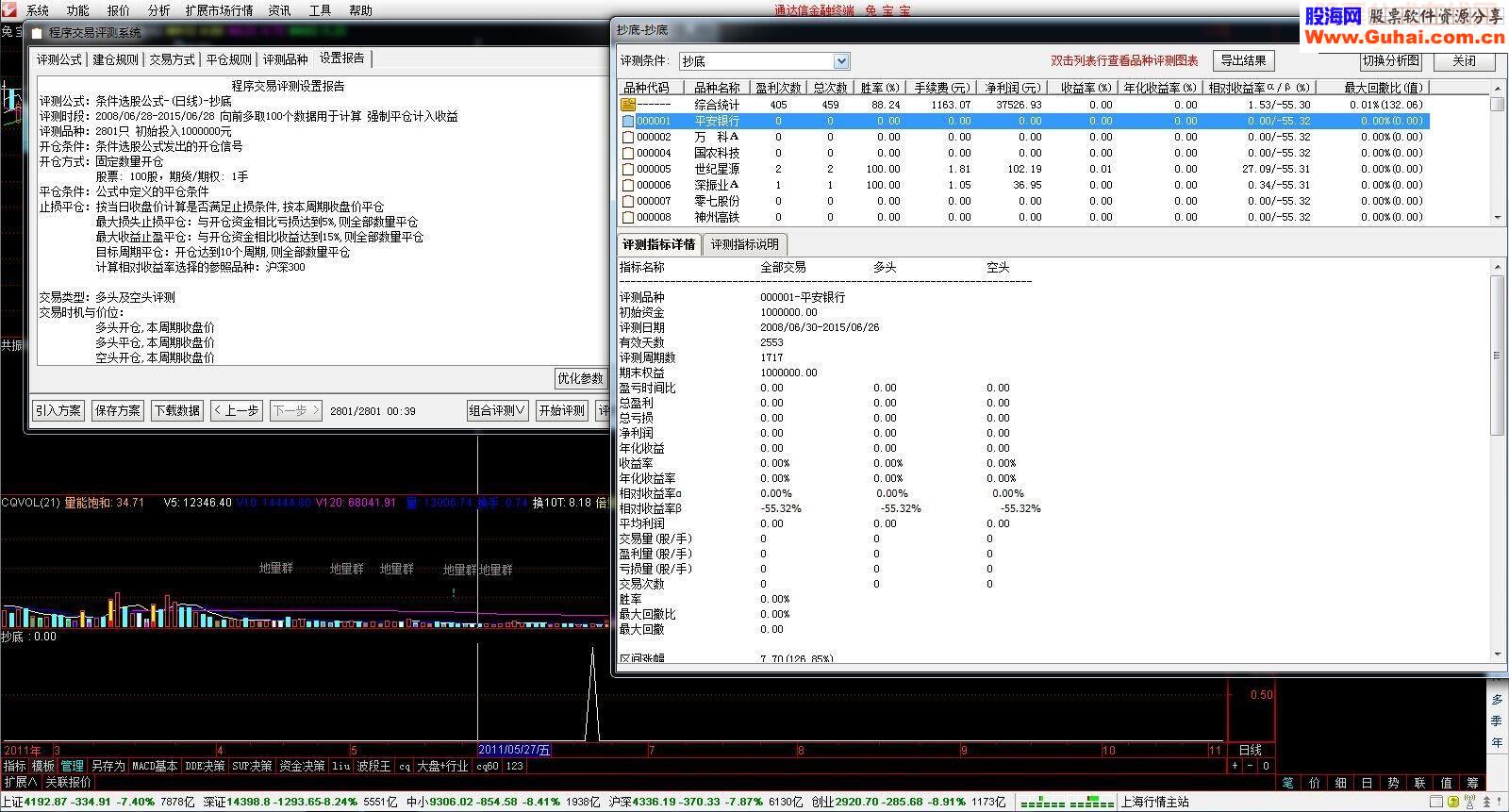1509x812 pixels.
Task: Click the 关联报价 button at bottom left
Action: click(x=68, y=782)
